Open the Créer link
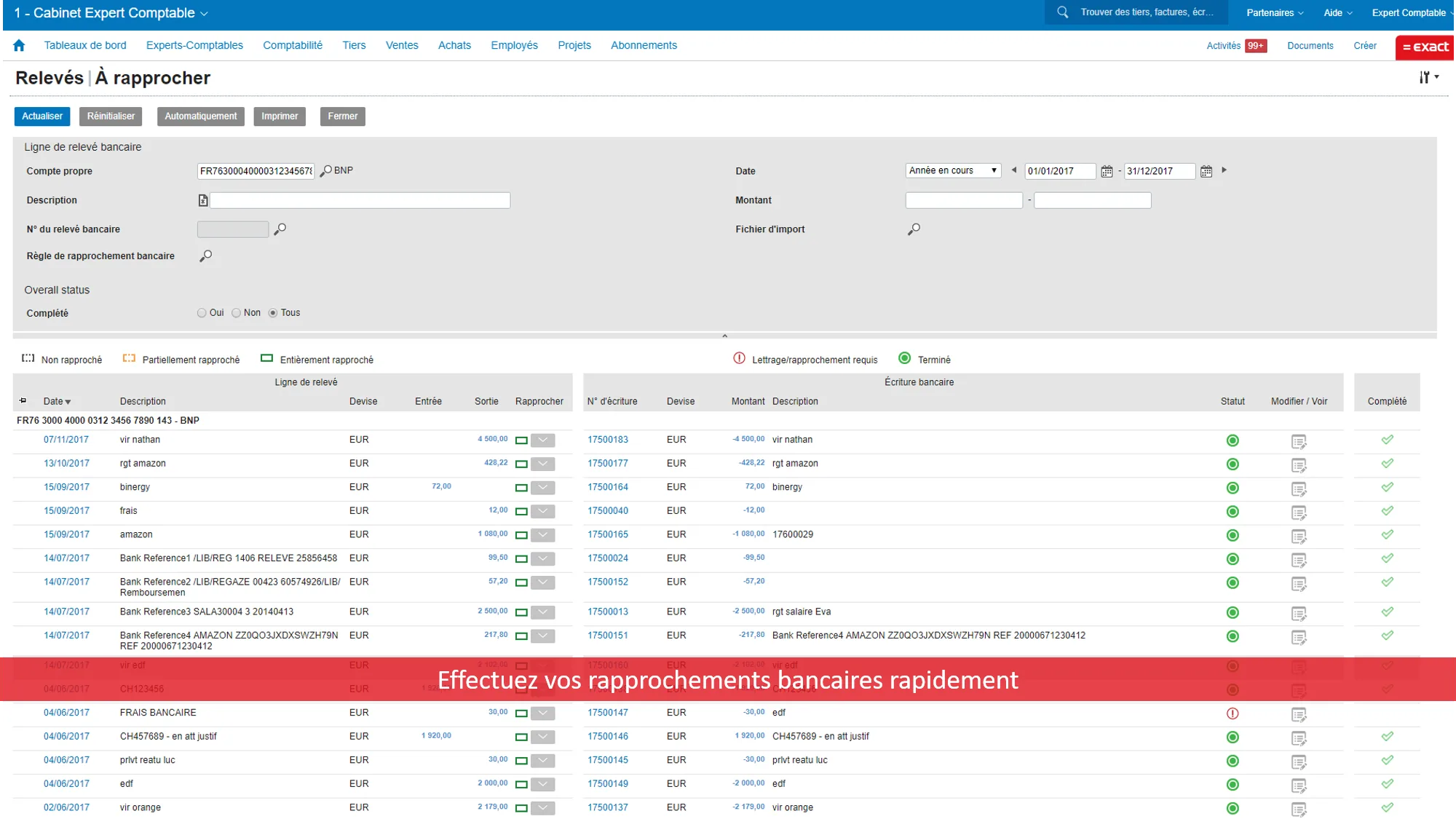The image size is (1456, 819). tap(1365, 46)
